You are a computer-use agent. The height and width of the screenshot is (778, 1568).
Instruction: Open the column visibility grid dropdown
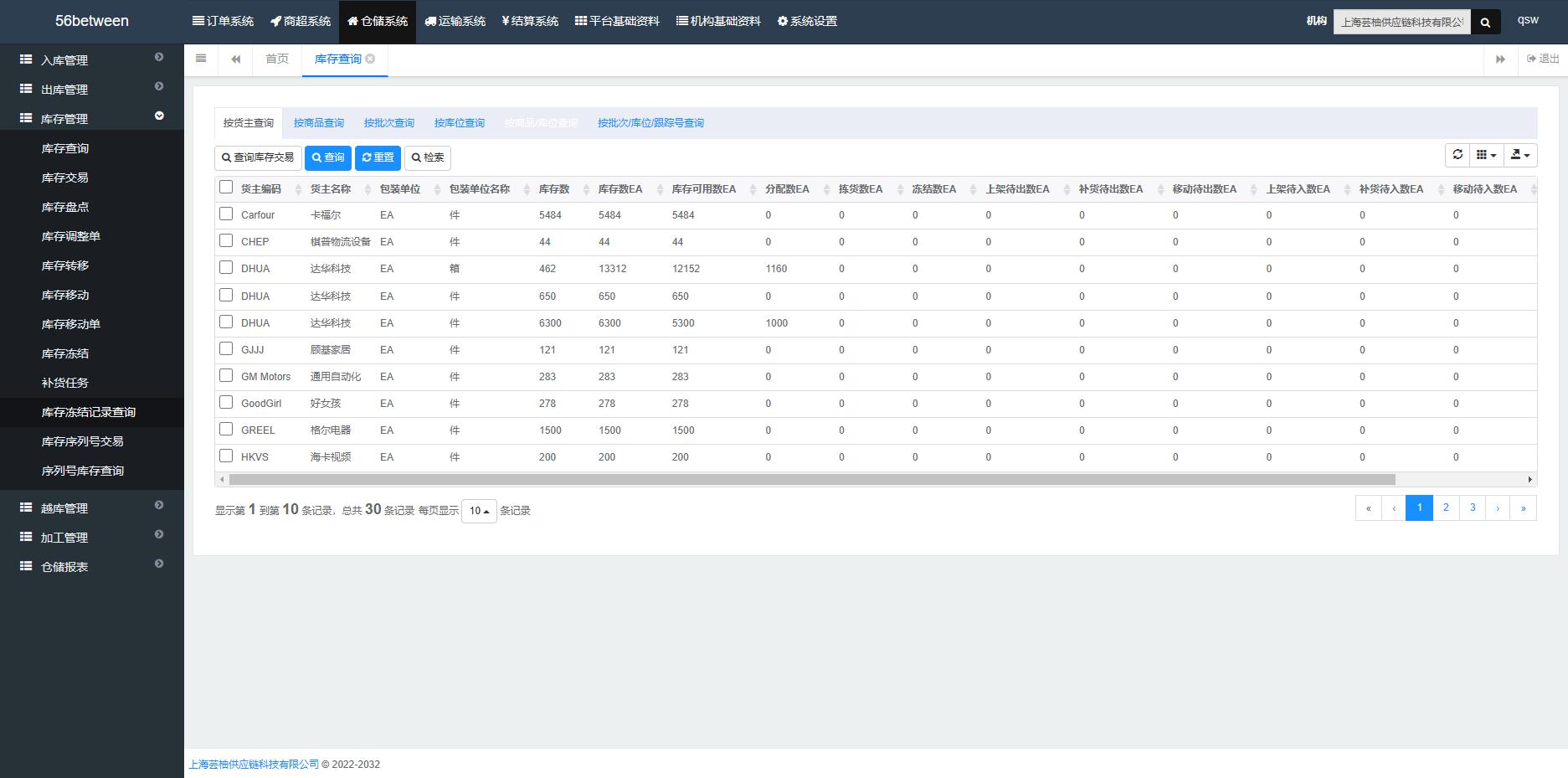coord(1486,155)
